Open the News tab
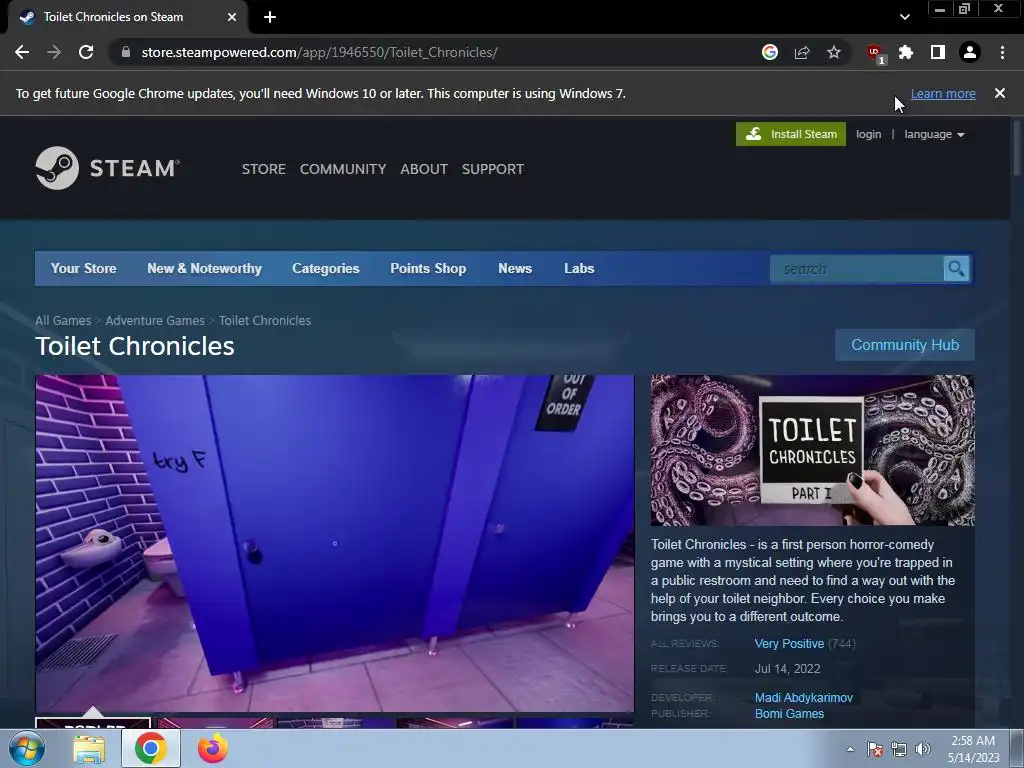The width and height of the screenshot is (1024, 768). [x=515, y=268]
